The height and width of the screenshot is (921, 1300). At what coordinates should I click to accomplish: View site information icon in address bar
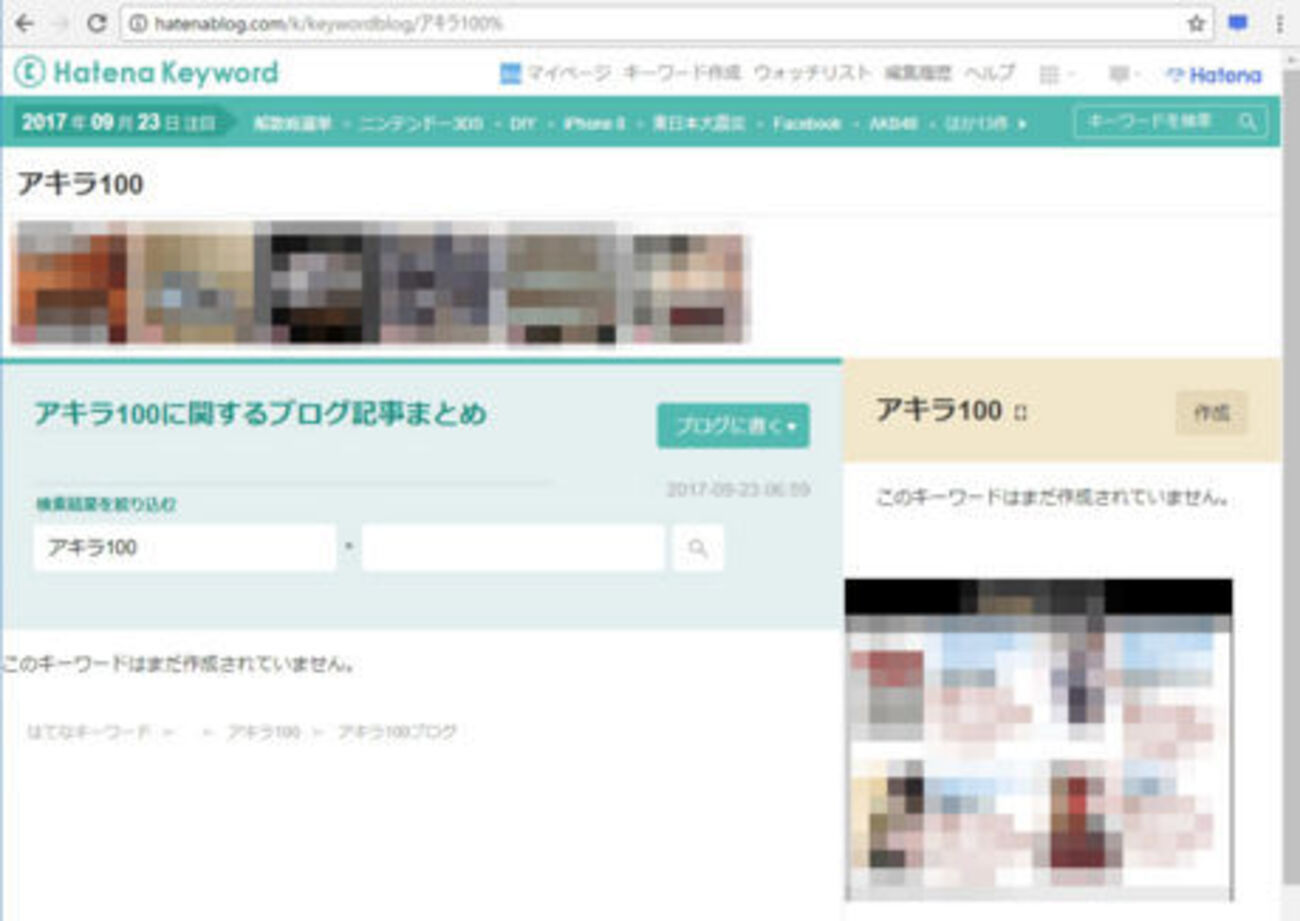click(x=138, y=24)
